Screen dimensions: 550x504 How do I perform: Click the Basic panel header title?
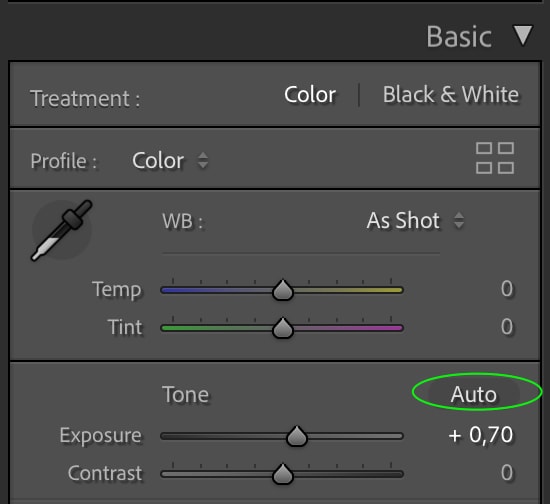coord(459,36)
